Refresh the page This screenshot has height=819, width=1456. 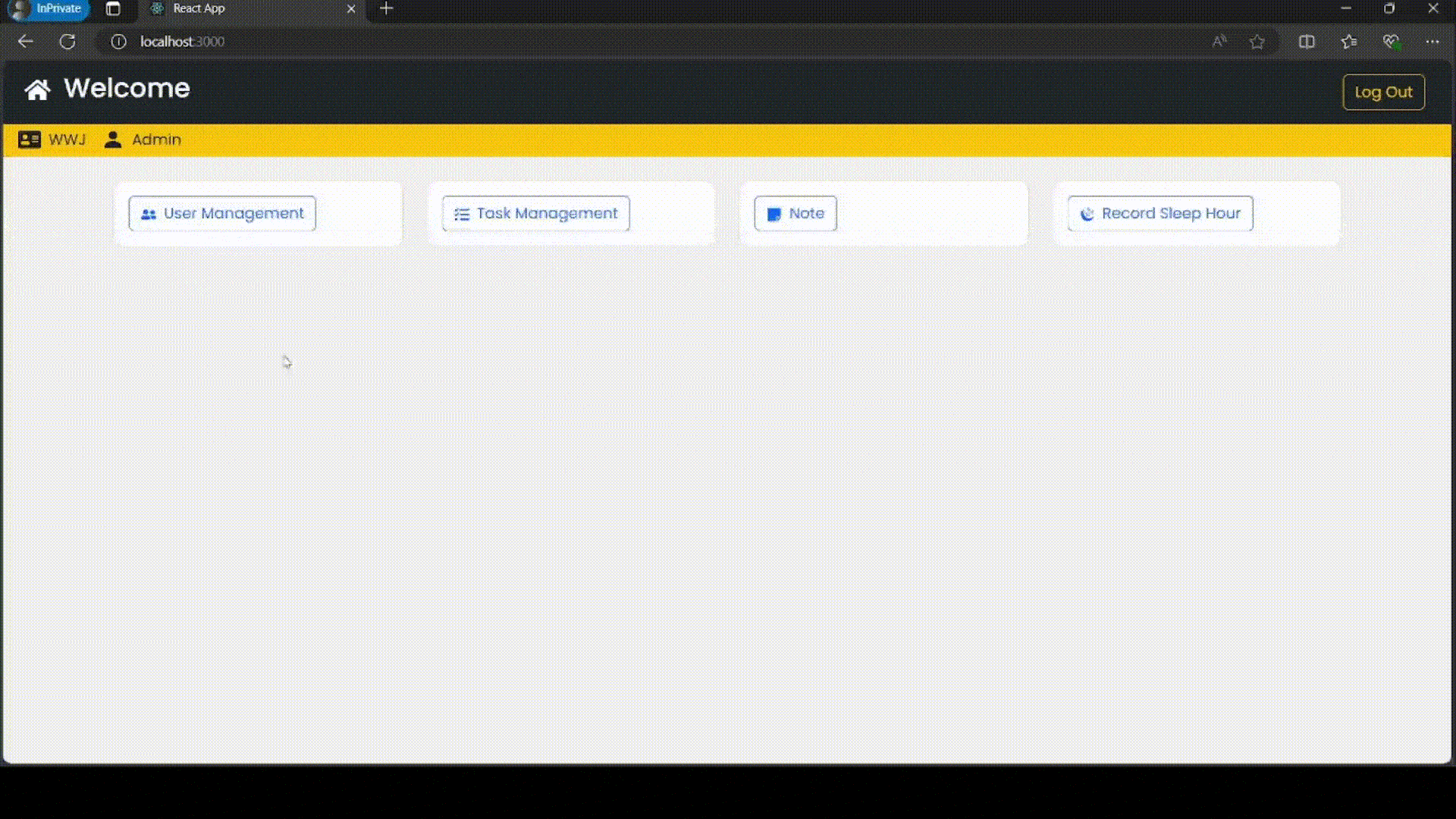coord(67,42)
